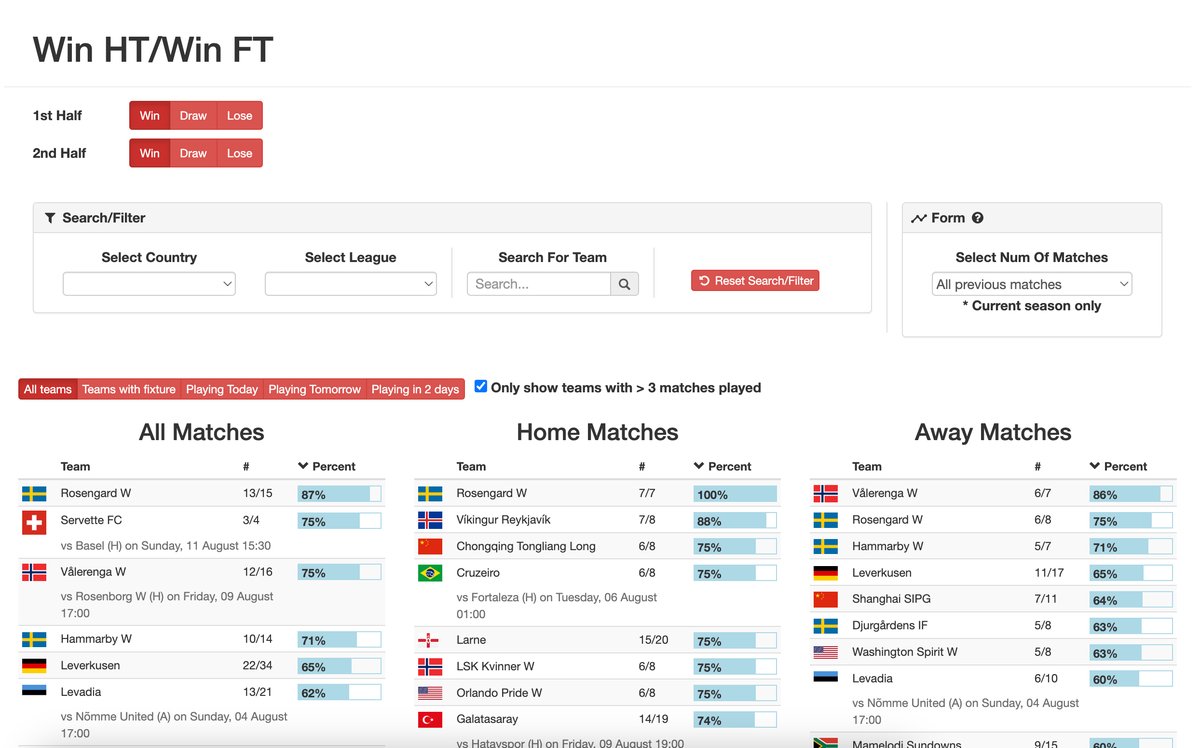Click the Form trend line icon
The height and width of the screenshot is (748, 1200).
919,218
